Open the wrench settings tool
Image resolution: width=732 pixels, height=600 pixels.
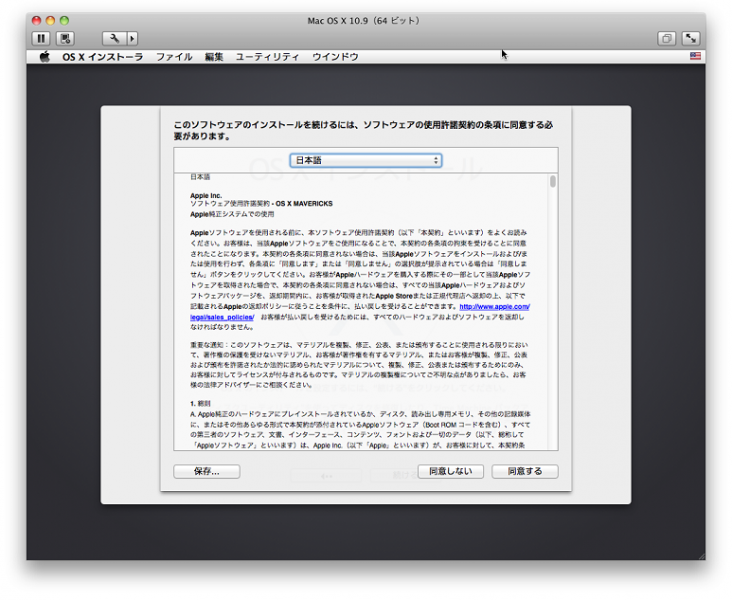114,38
